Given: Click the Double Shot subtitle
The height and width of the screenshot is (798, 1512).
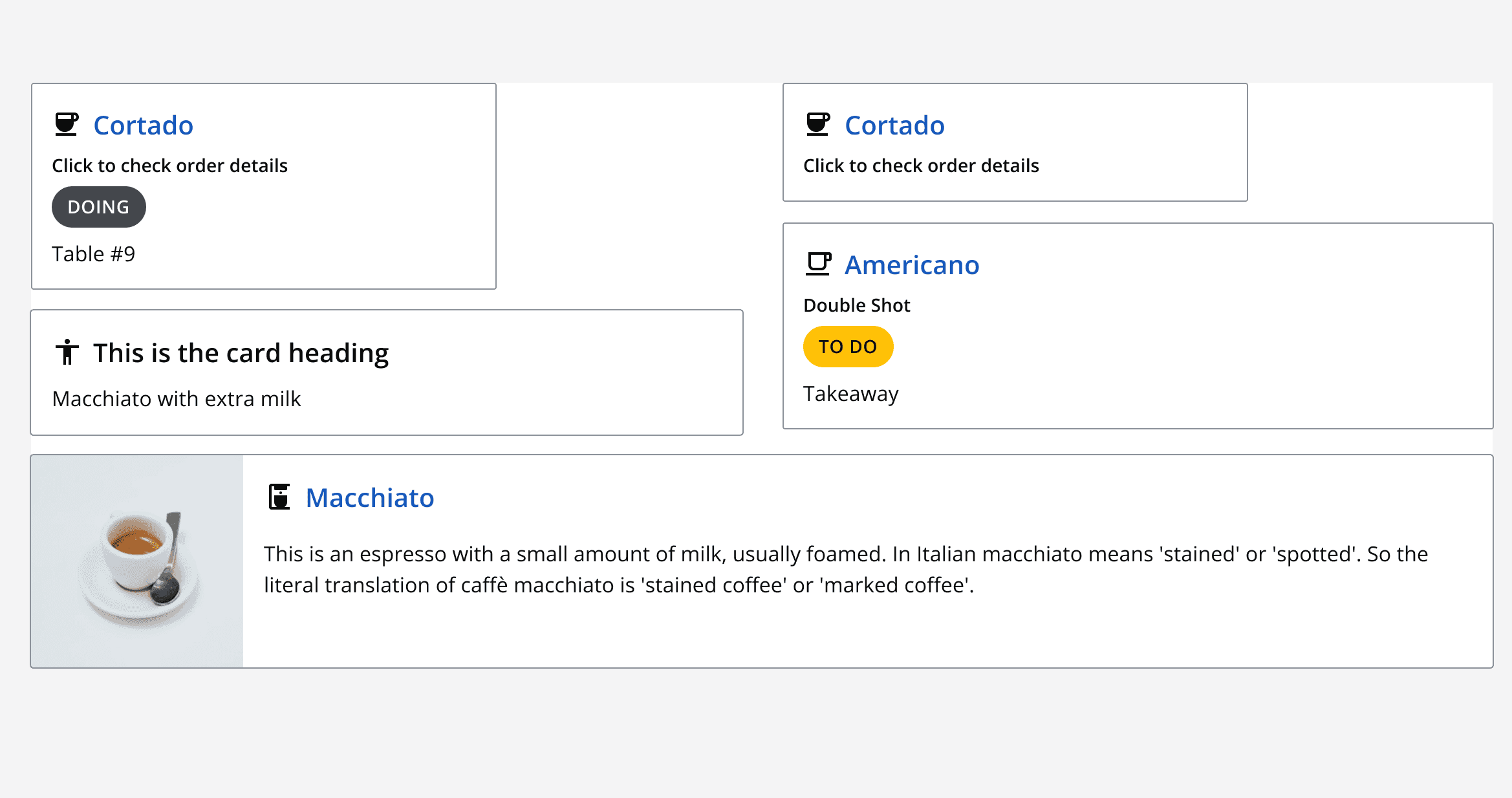Looking at the screenshot, I should point(856,305).
